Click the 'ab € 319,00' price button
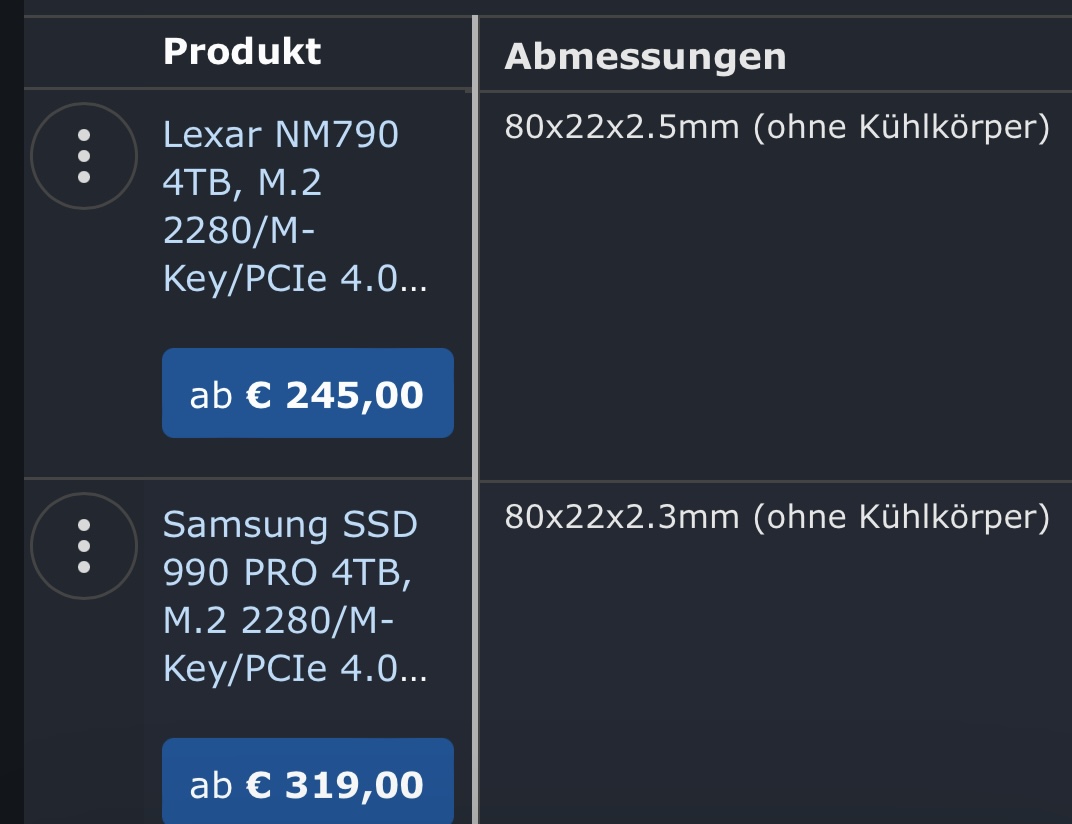The height and width of the screenshot is (824, 1072). click(x=307, y=784)
